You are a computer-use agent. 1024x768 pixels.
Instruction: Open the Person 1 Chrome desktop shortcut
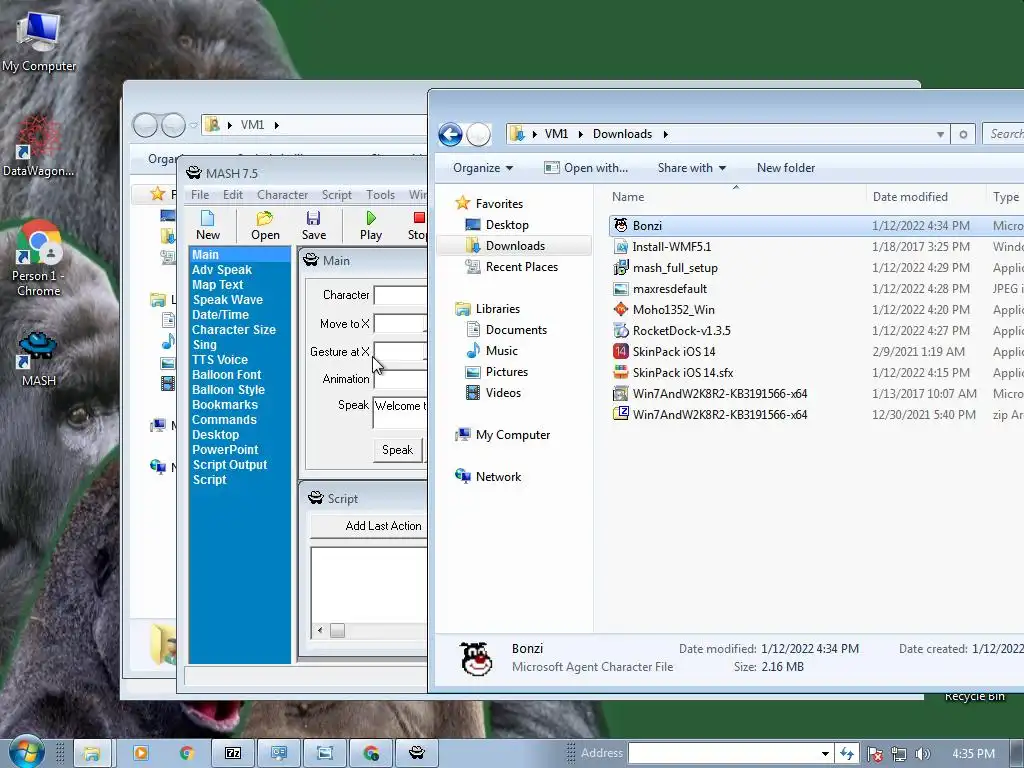(x=38, y=258)
